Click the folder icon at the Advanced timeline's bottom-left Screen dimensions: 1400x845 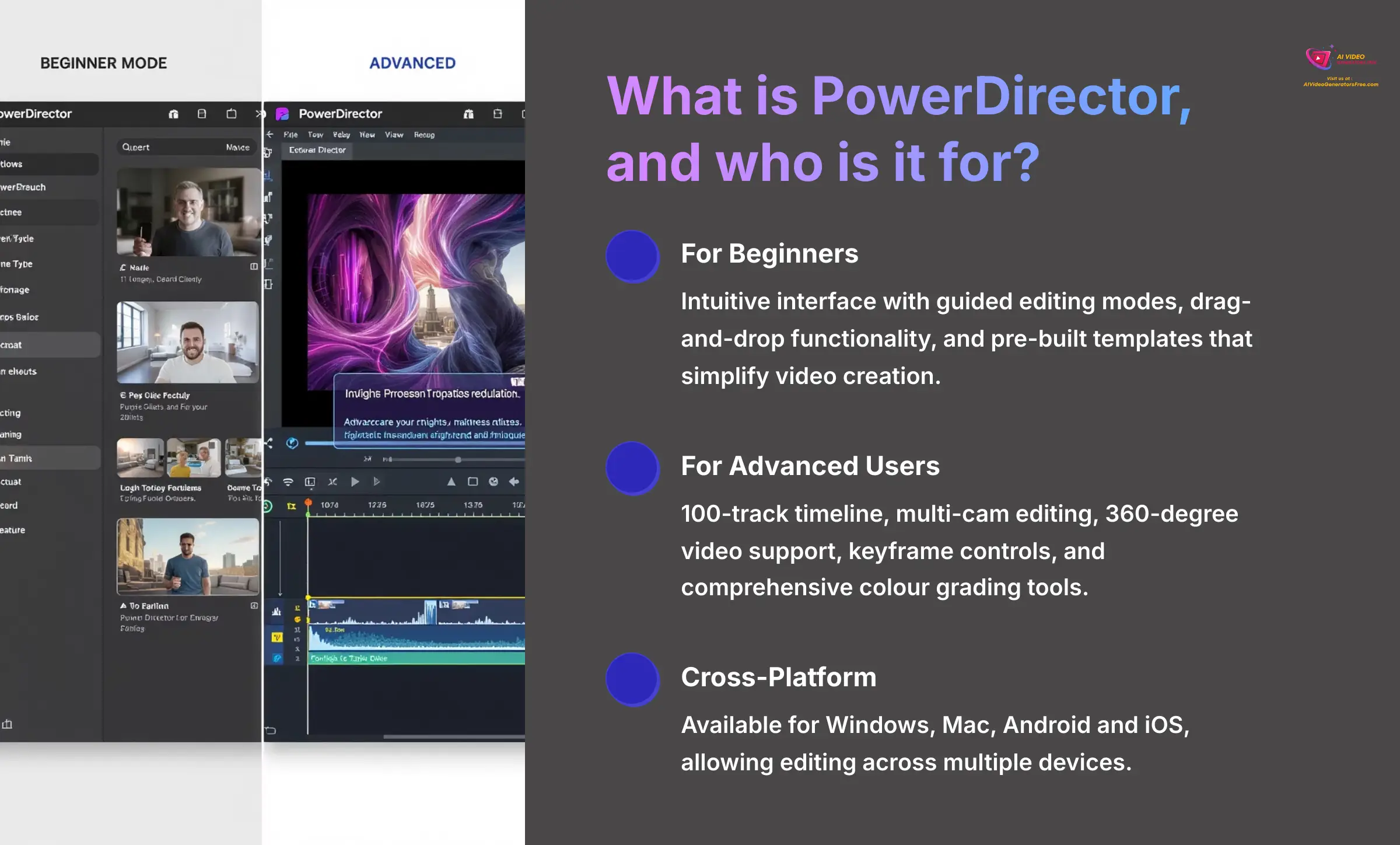pos(271,730)
